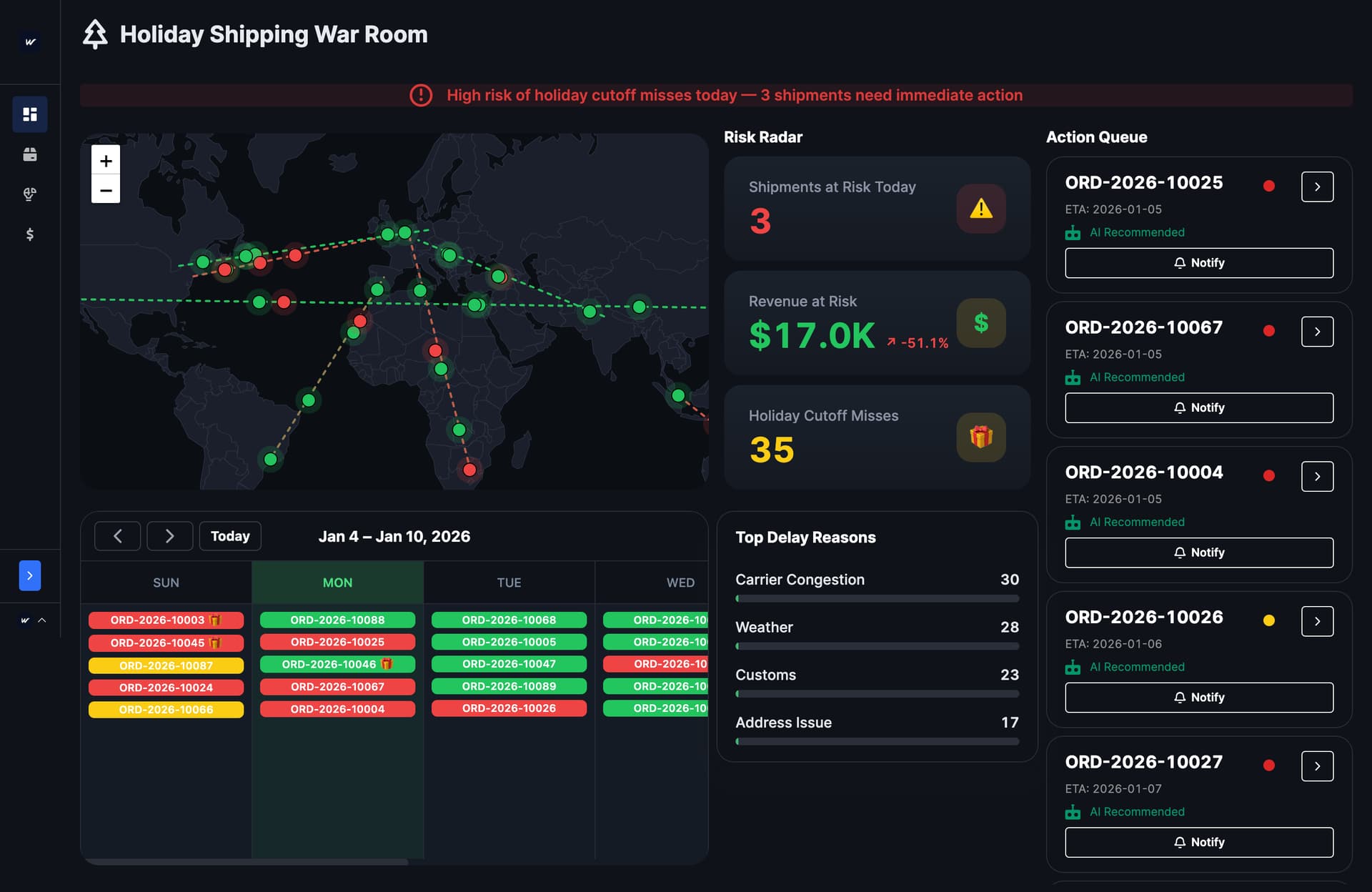Select the TUE column header in calendar
This screenshot has height=892, width=1372.
click(x=509, y=583)
